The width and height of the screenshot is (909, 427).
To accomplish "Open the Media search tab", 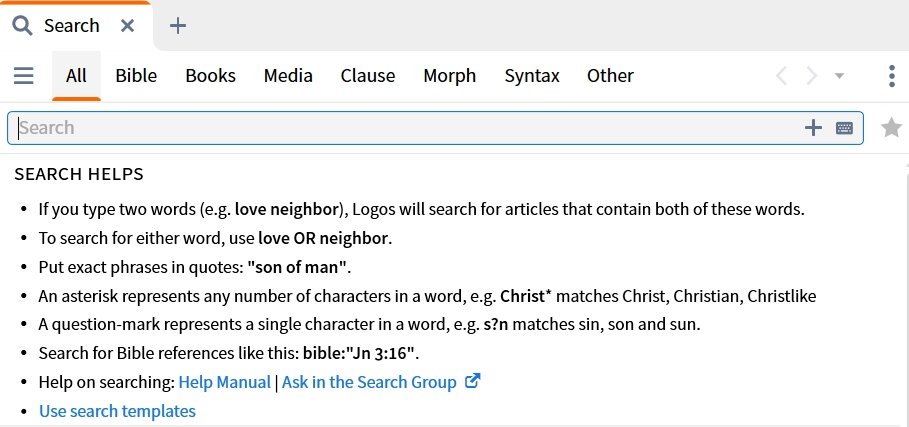I will pyautogui.click(x=288, y=76).
